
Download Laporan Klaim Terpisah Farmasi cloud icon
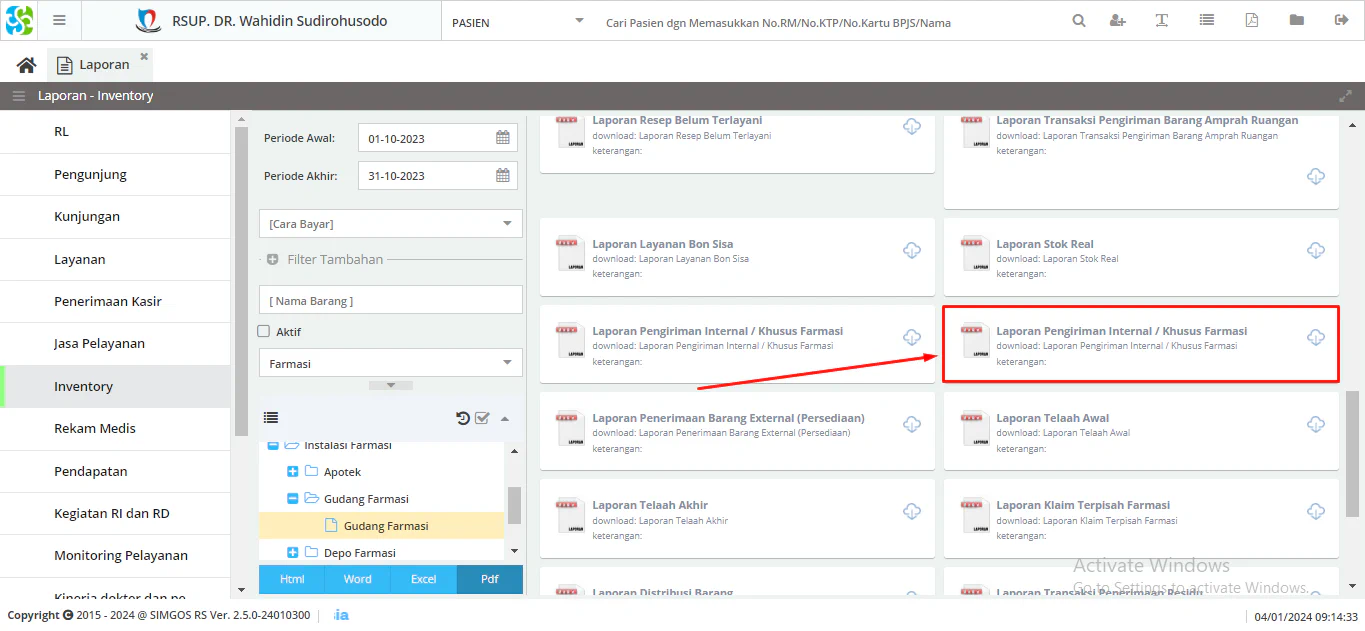[x=1316, y=511]
